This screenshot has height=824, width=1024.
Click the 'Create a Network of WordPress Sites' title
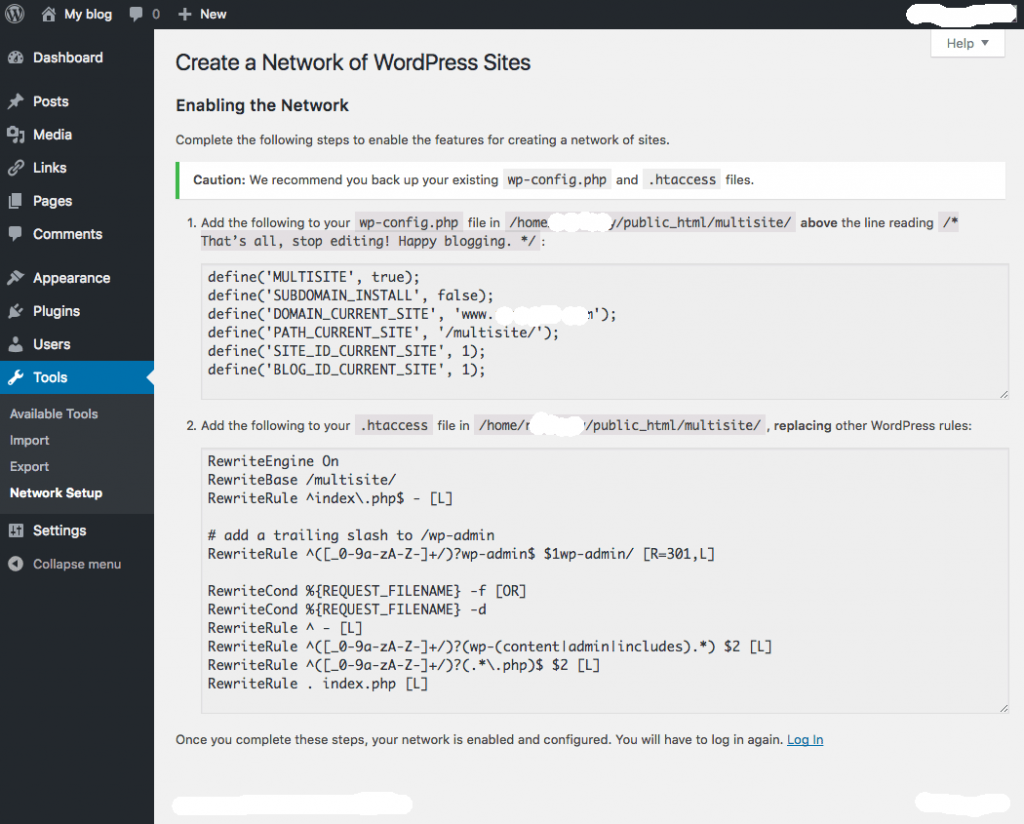coord(353,63)
